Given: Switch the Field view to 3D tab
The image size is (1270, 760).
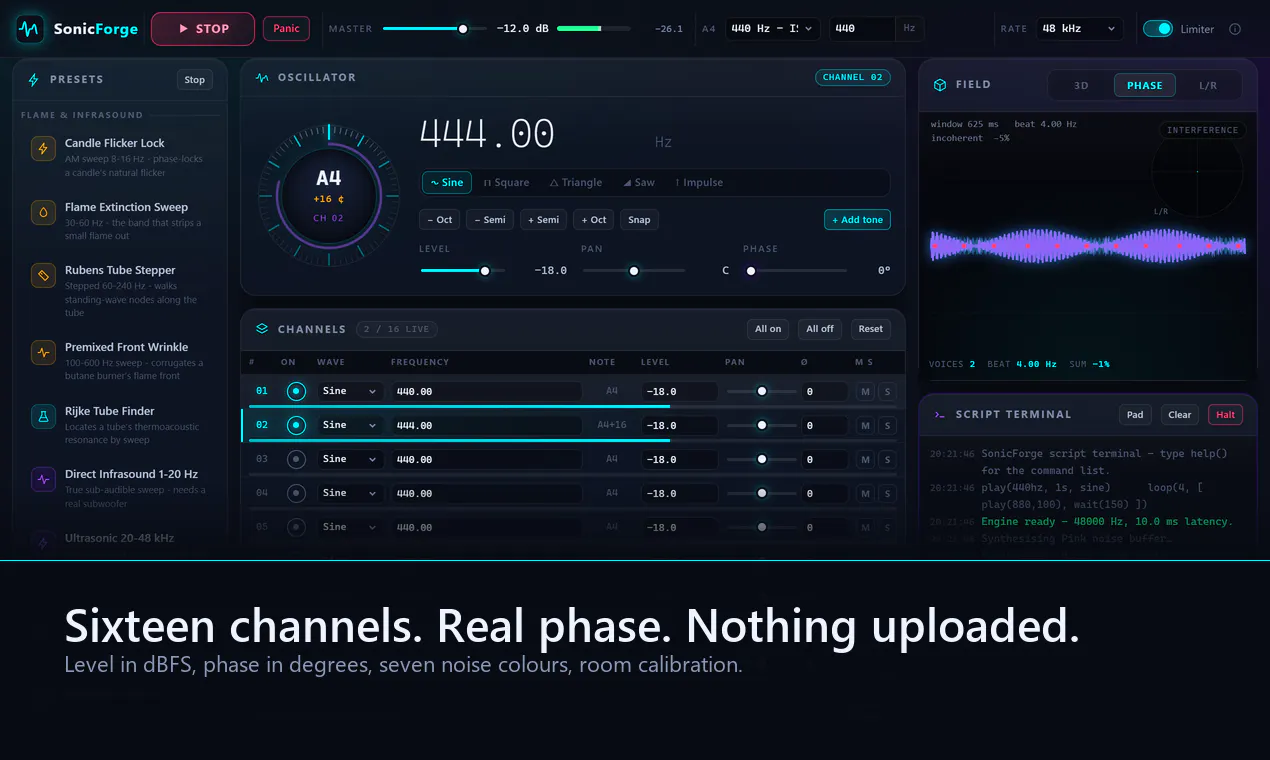Looking at the screenshot, I should 1081,86.
